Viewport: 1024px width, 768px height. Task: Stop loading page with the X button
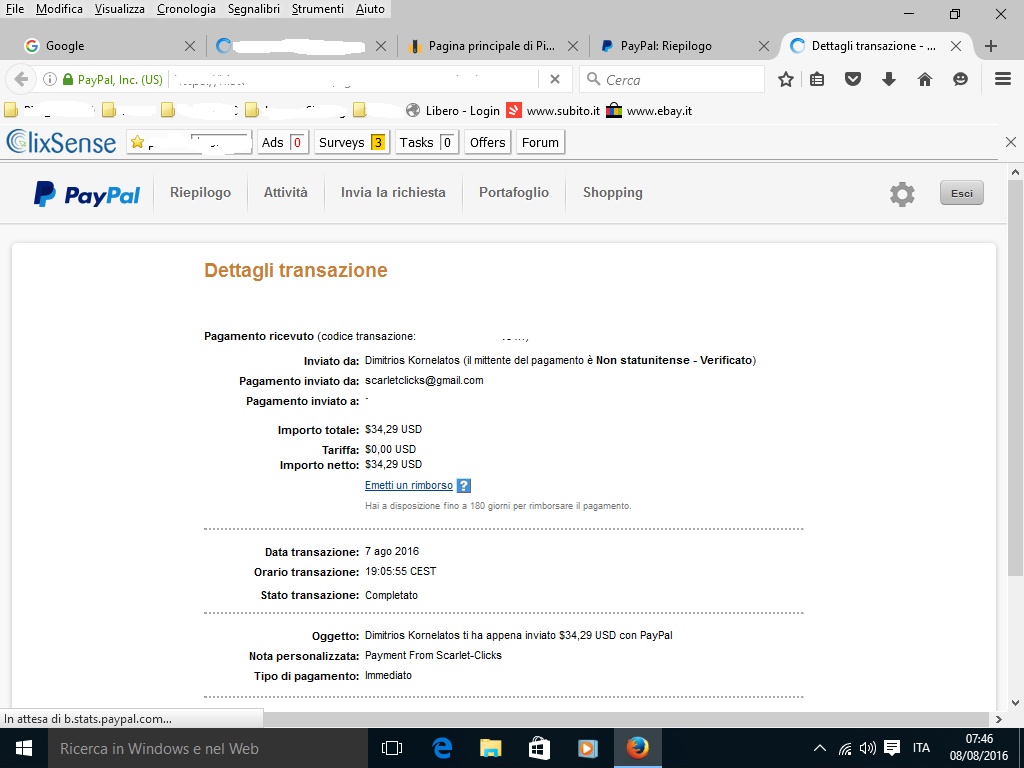coord(554,79)
